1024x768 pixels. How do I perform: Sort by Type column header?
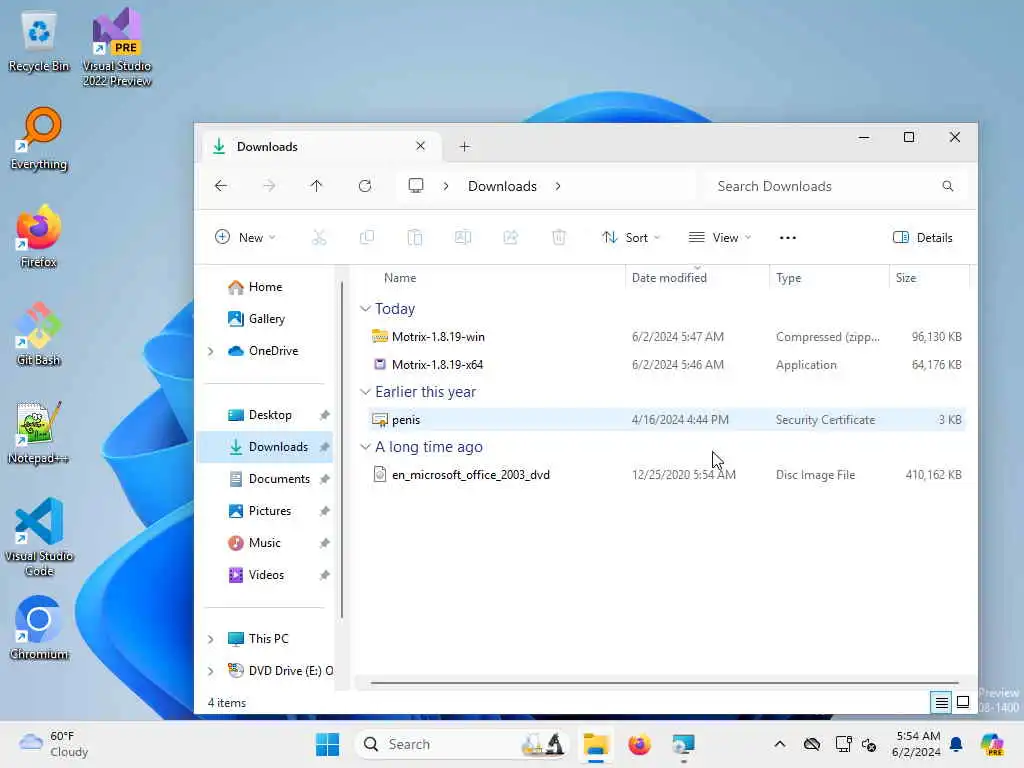pyautogui.click(x=829, y=278)
